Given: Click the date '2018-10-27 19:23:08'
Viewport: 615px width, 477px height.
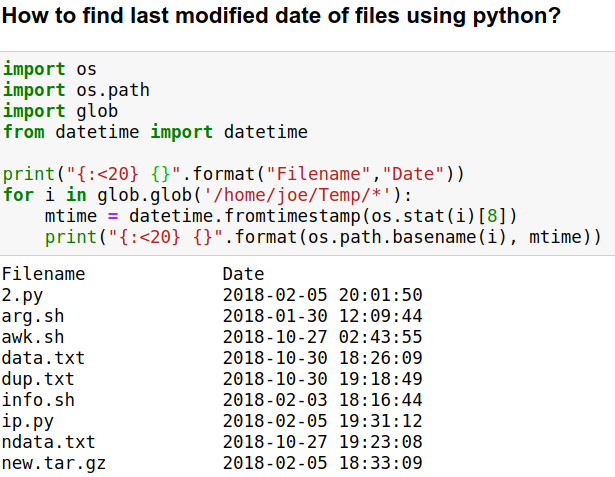Looking at the screenshot, I should 322,442.
